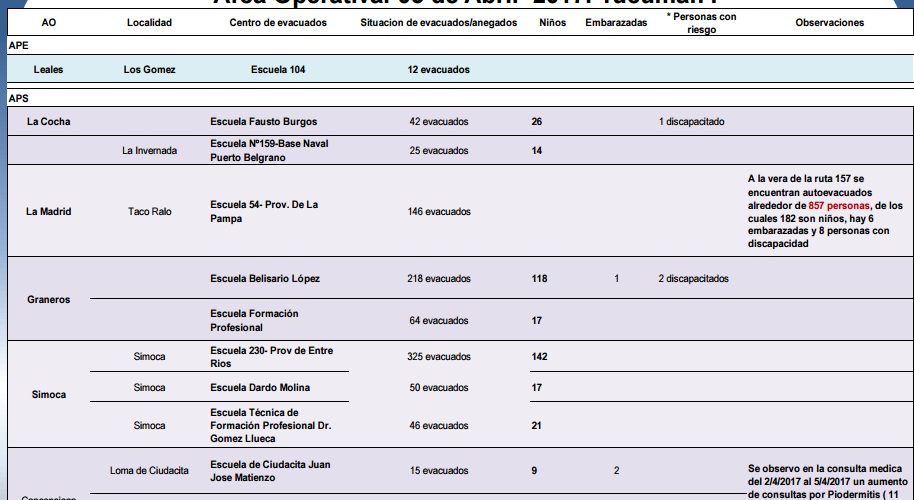Click 'Escuela 54- Prov. De La Pampa'

tap(264, 212)
